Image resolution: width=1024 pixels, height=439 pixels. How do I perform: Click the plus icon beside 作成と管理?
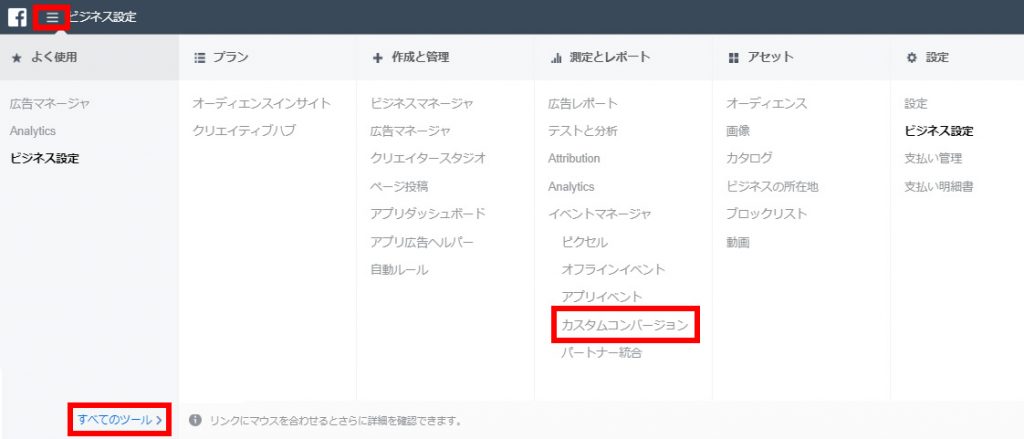377,57
